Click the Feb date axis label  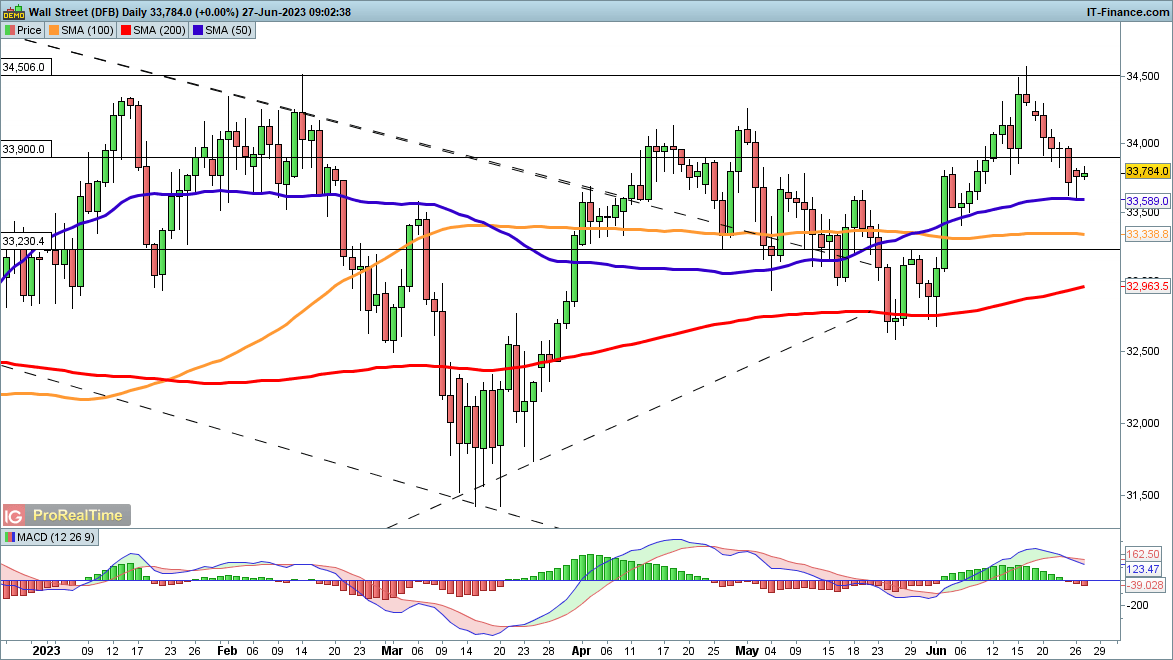tap(227, 650)
